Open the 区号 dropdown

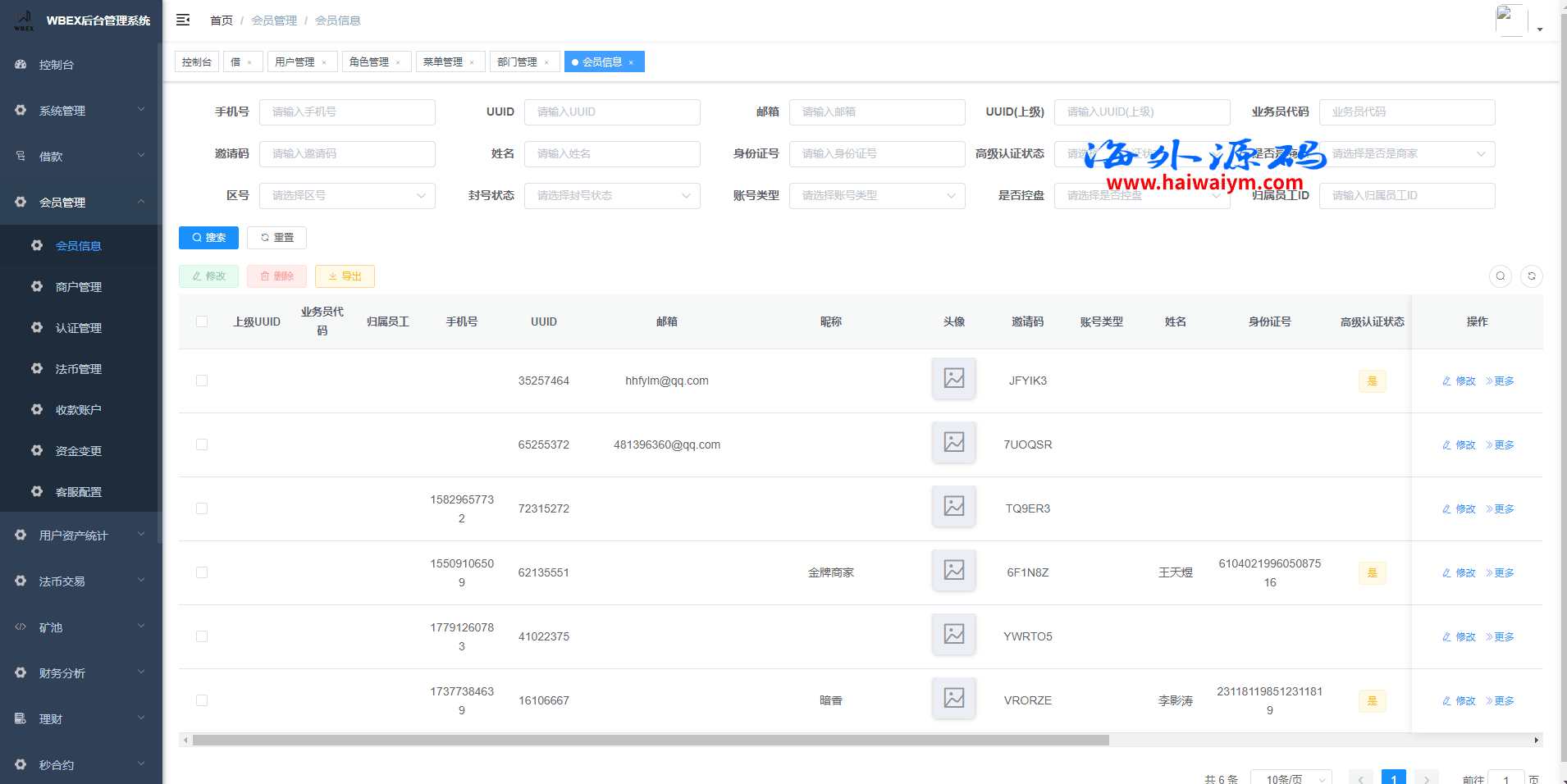point(347,196)
